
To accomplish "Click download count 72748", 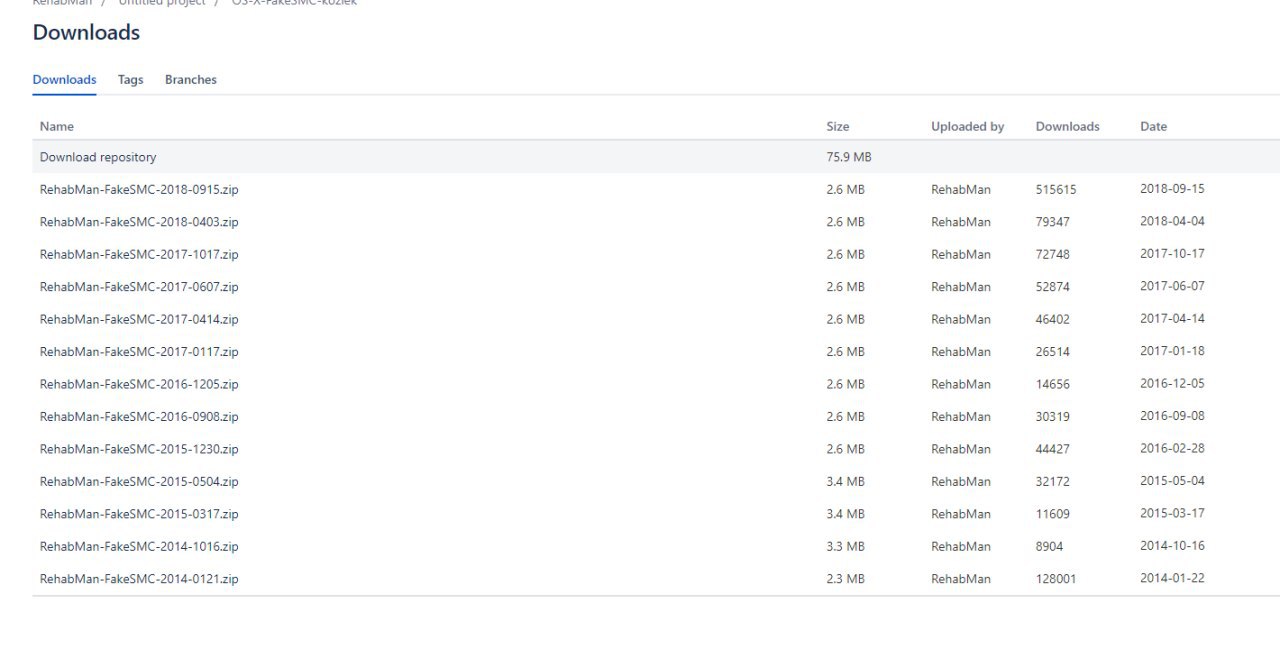I will (x=1053, y=254).
